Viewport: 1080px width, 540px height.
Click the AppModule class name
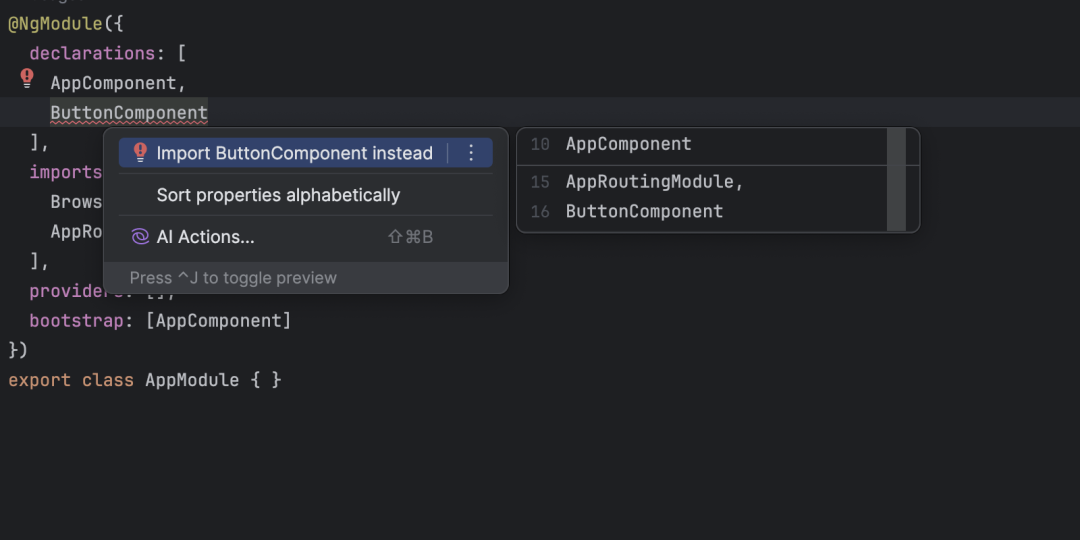(x=192, y=380)
